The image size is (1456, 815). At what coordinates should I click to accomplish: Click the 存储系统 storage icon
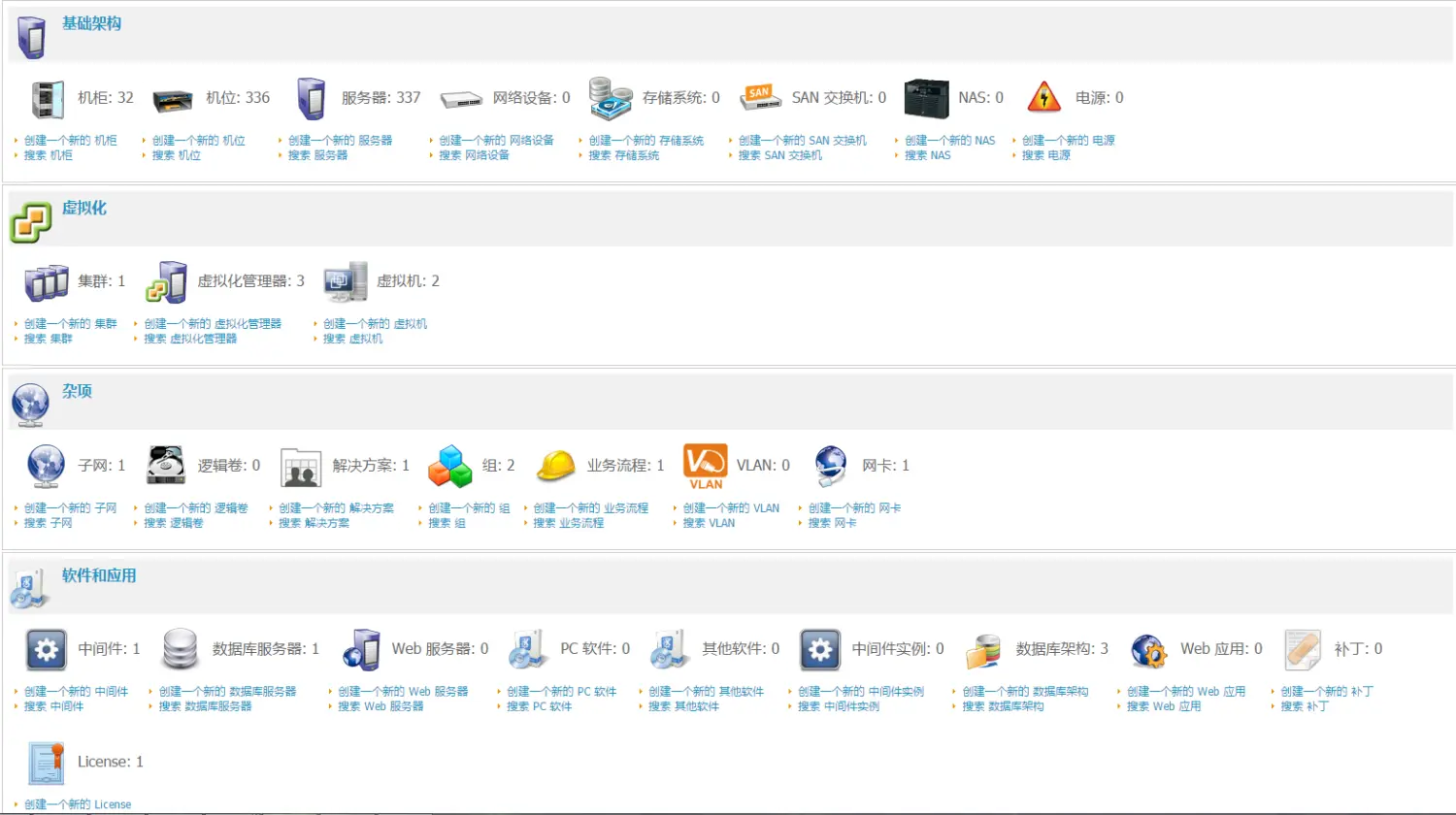click(611, 99)
